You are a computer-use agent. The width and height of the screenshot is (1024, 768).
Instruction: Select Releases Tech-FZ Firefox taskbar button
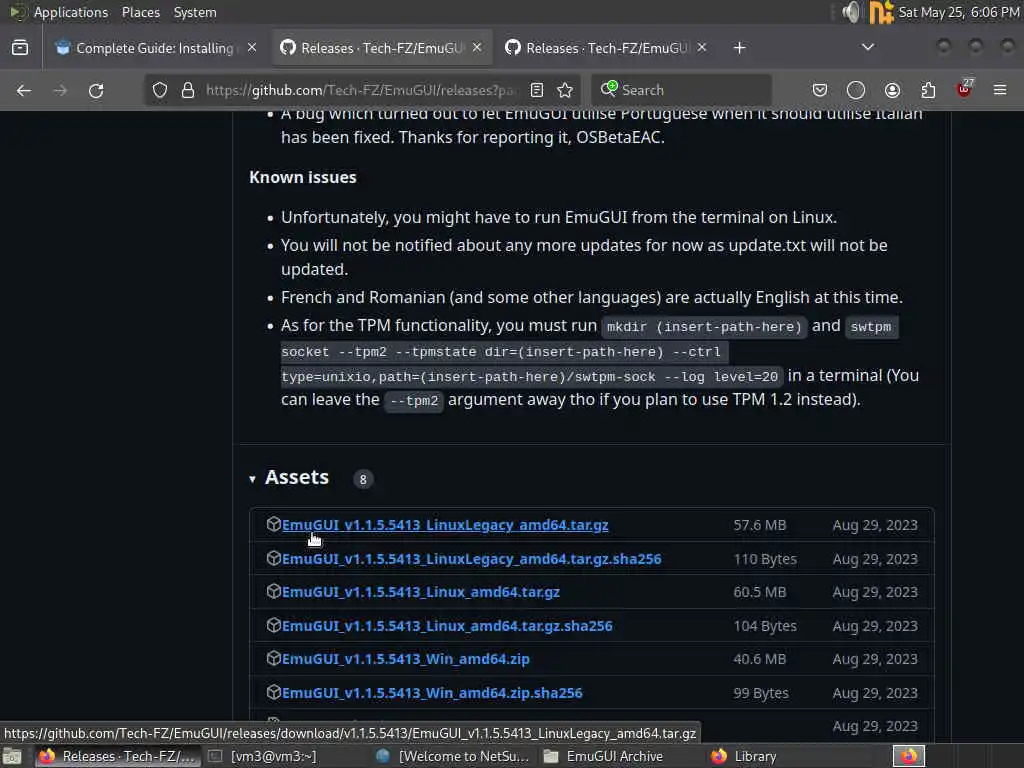point(118,756)
